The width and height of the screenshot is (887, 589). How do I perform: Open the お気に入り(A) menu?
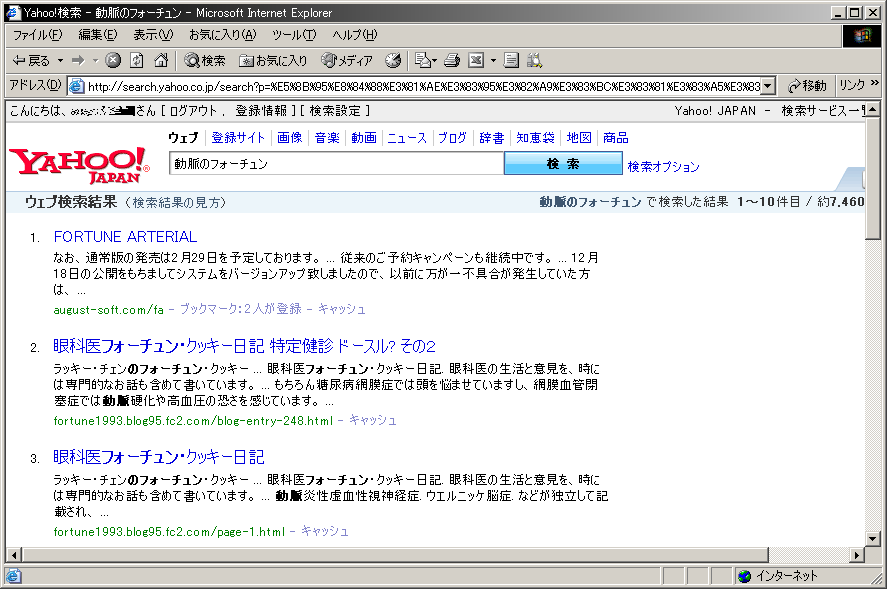223,35
